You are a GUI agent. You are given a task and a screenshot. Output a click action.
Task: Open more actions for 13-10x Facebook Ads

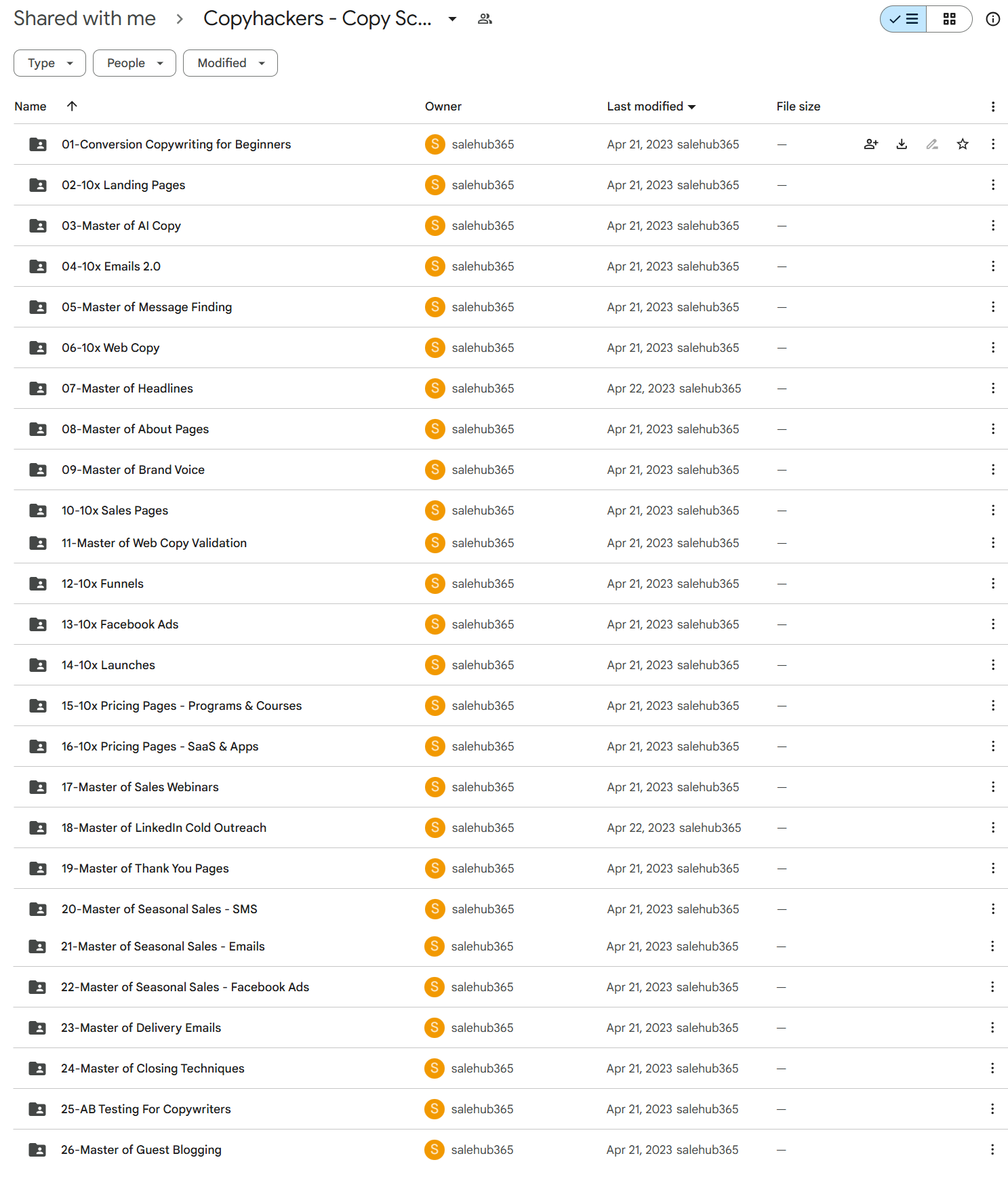(993, 624)
